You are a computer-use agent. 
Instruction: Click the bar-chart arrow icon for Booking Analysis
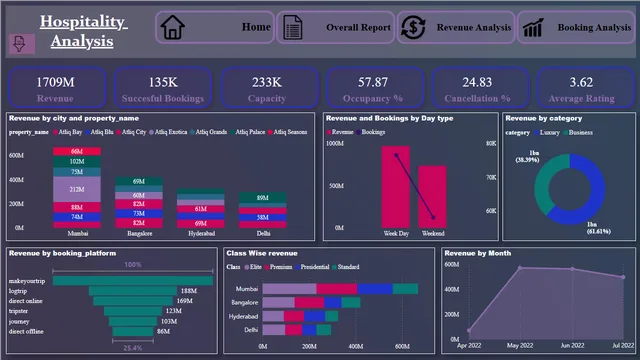point(533,27)
